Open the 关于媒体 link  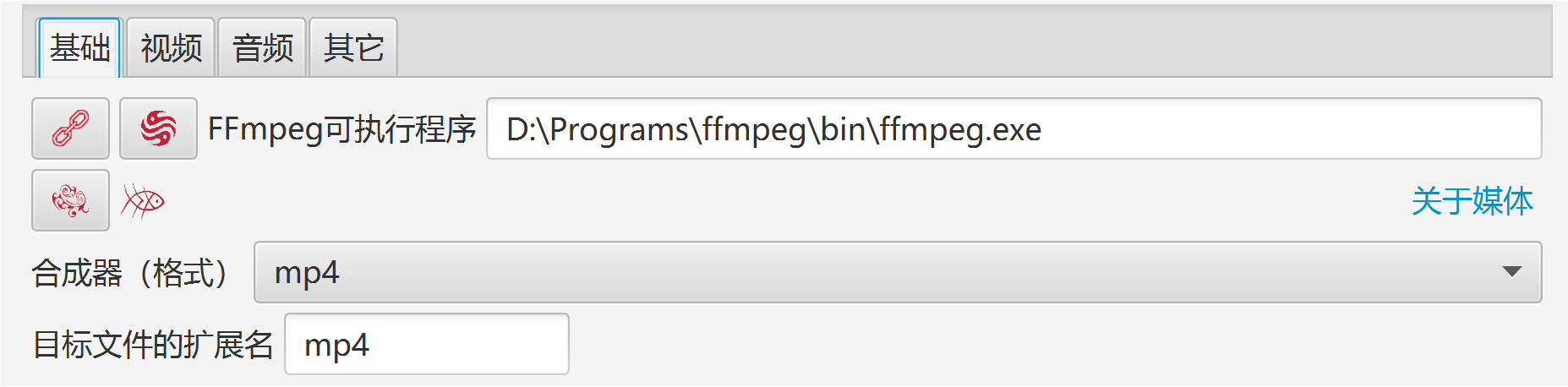(x=1472, y=201)
